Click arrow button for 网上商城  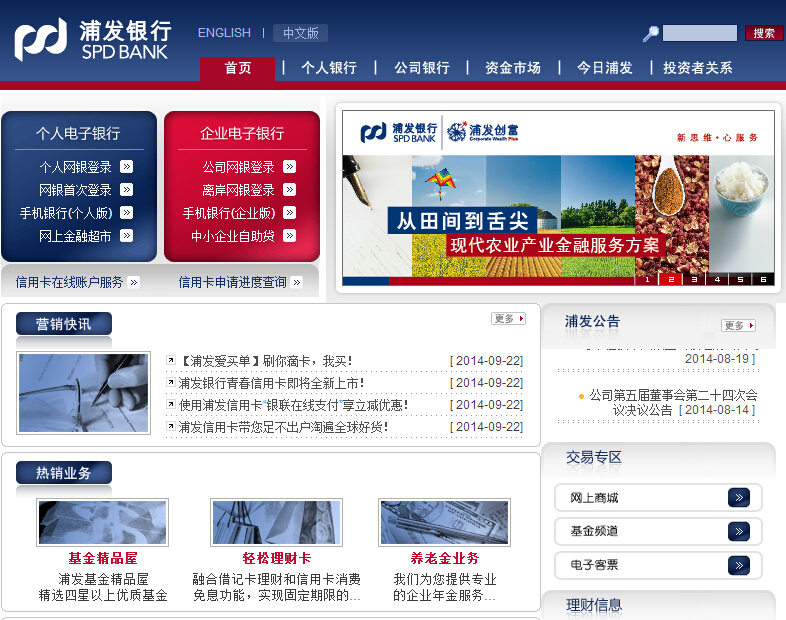pos(739,498)
